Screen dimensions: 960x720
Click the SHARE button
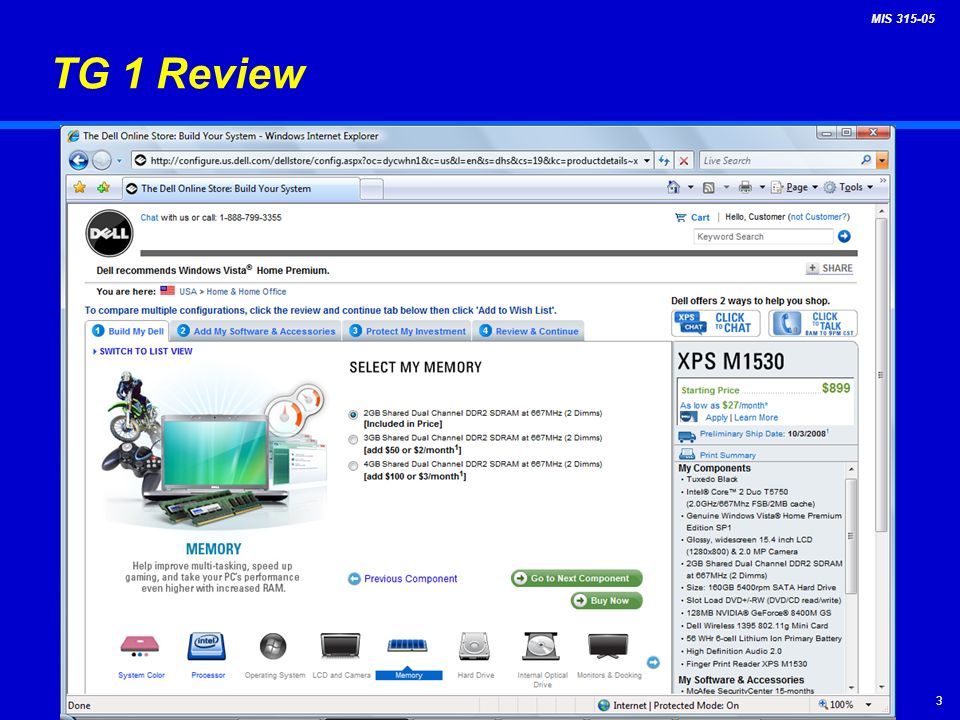point(830,268)
